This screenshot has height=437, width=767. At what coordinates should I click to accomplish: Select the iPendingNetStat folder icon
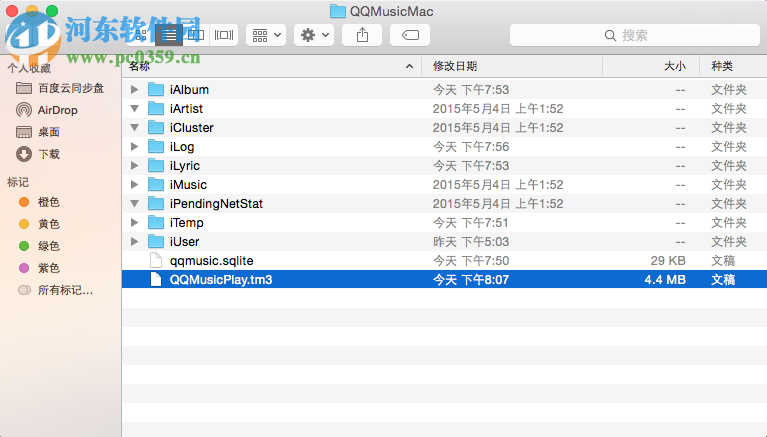(x=156, y=204)
